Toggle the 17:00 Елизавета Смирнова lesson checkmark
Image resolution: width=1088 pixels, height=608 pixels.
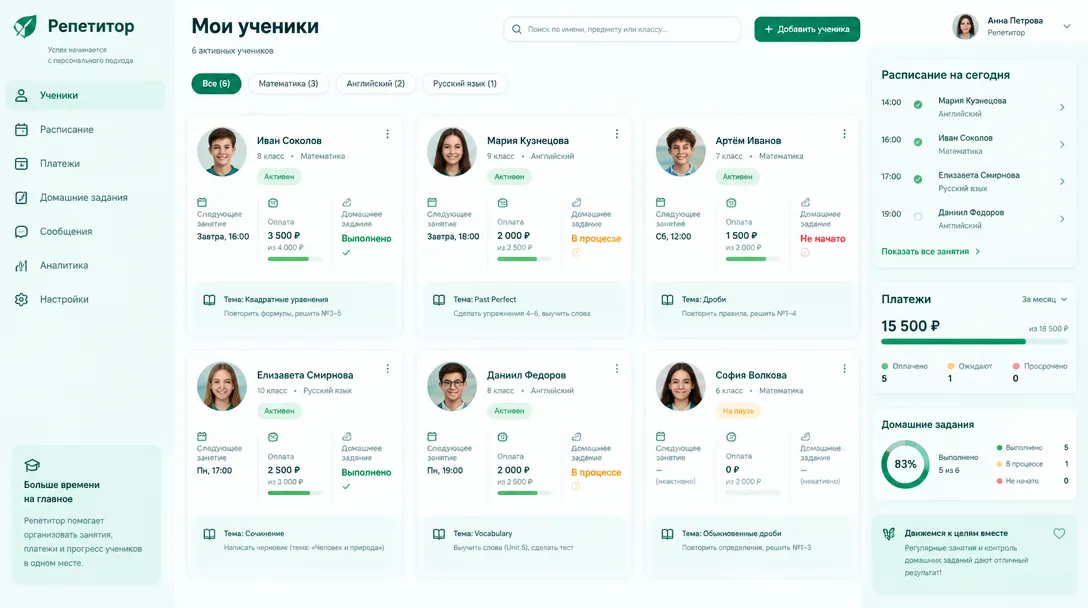917,179
